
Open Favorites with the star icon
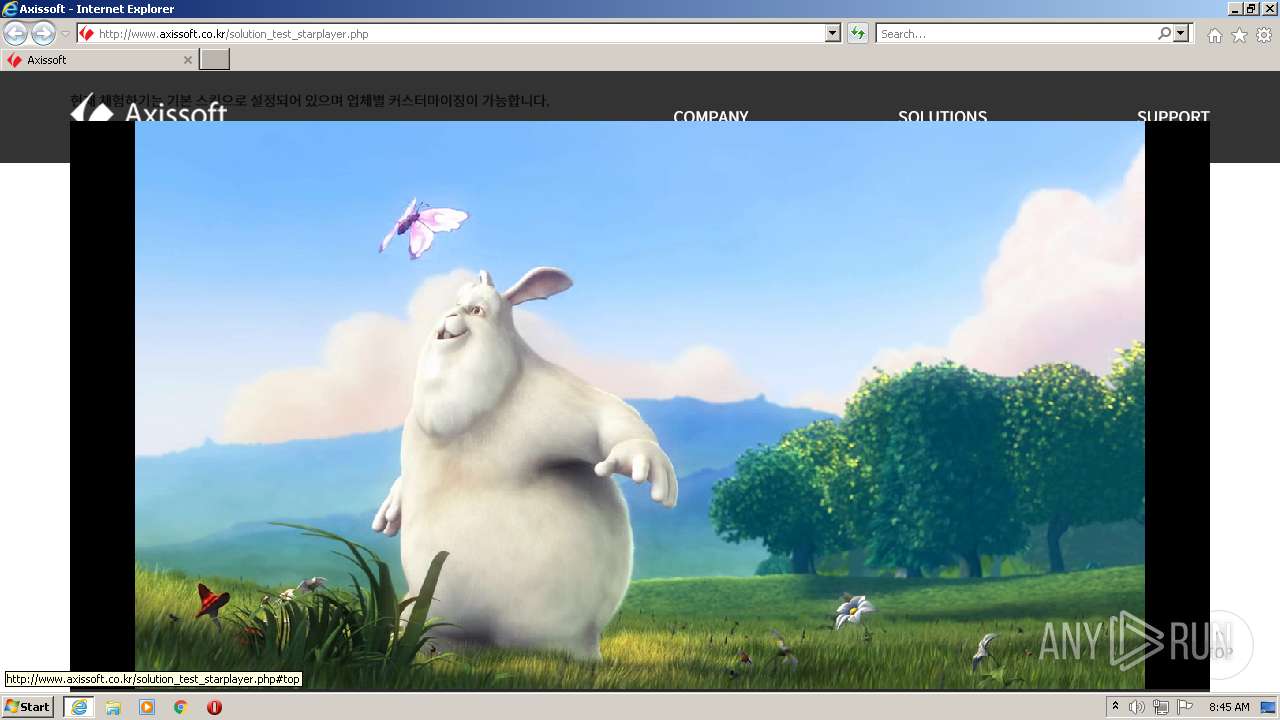coord(1239,35)
